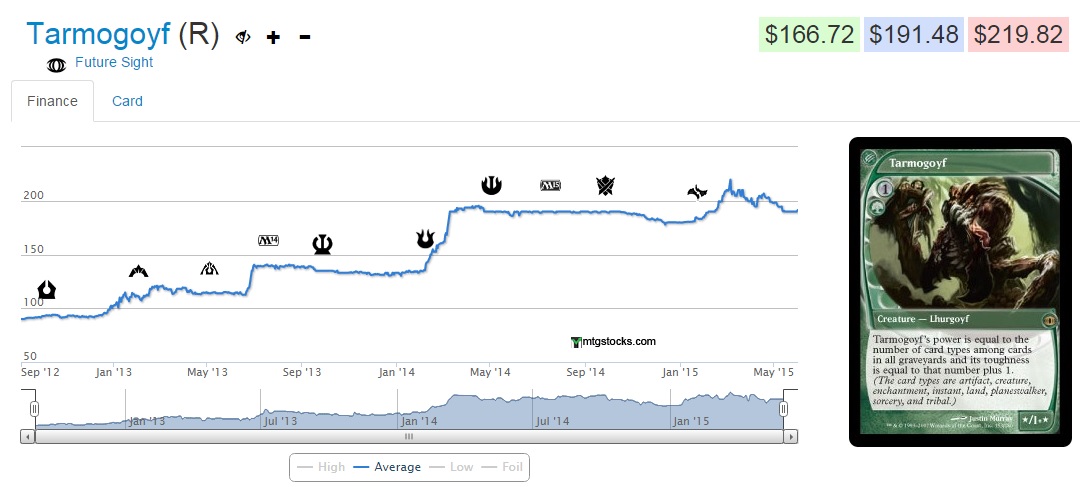Screen dimensions: 1080x487
Task: Click the M14 set marker on chart
Action: (268, 240)
